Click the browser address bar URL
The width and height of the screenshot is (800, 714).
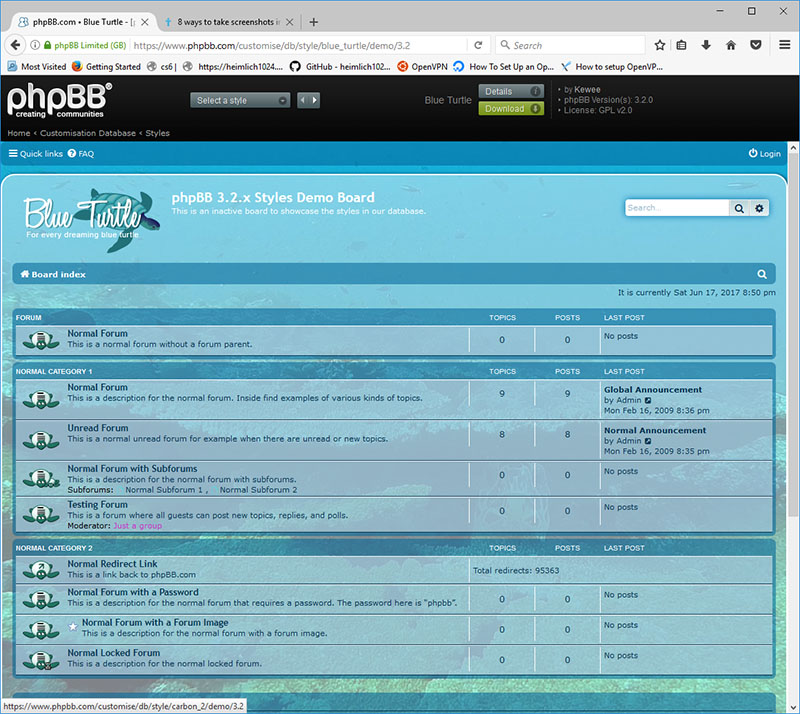coord(271,45)
